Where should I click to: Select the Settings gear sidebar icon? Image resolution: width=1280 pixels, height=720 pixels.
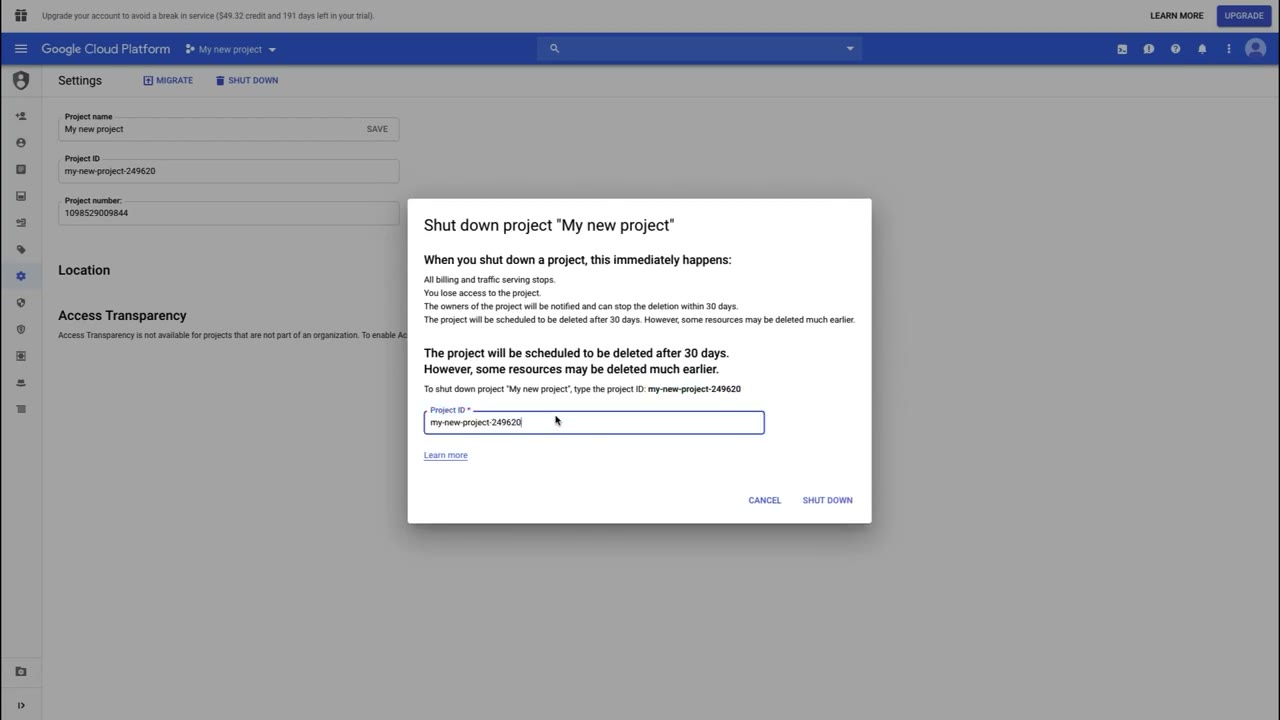[21, 276]
